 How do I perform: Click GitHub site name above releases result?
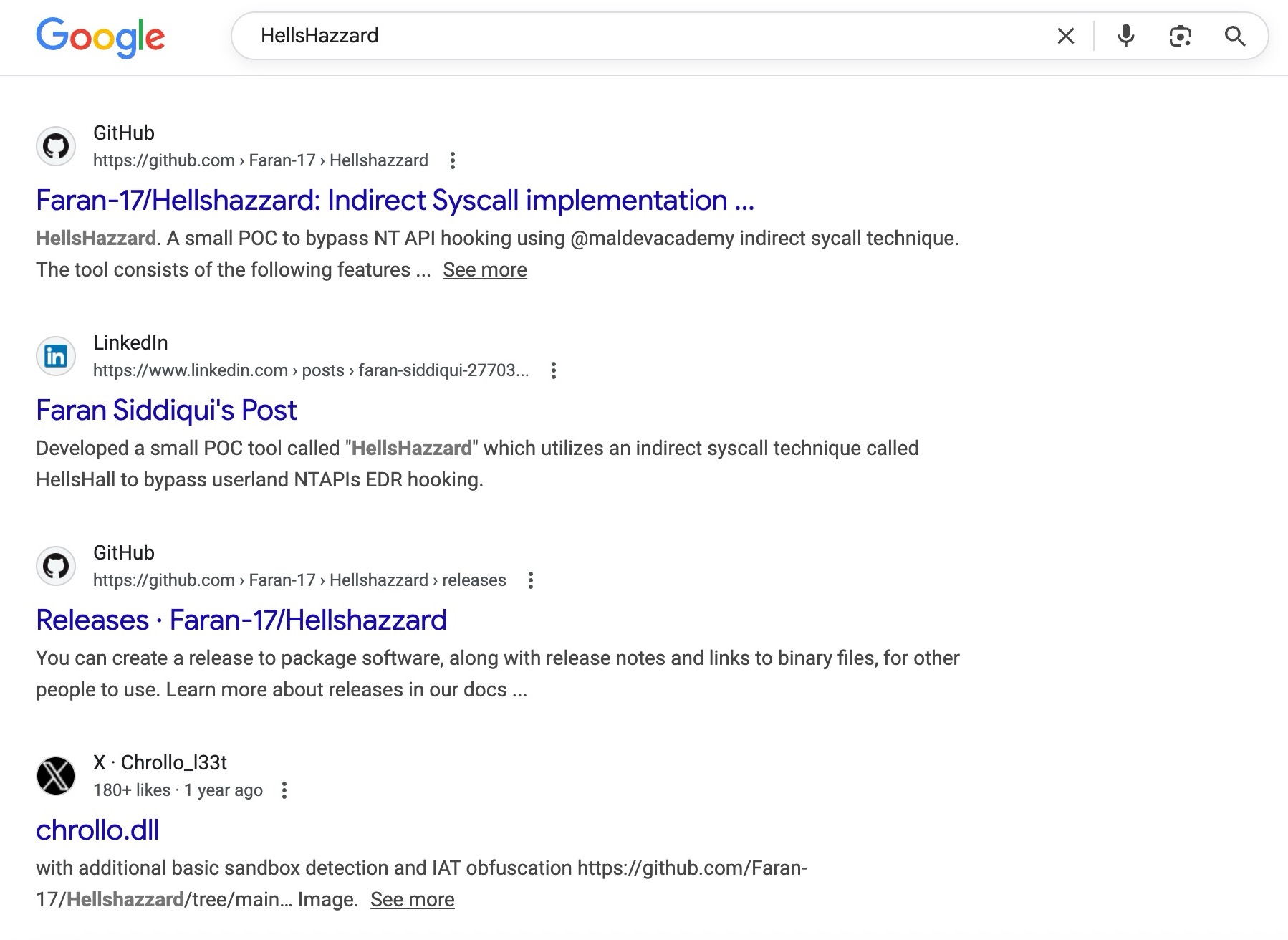coord(124,552)
